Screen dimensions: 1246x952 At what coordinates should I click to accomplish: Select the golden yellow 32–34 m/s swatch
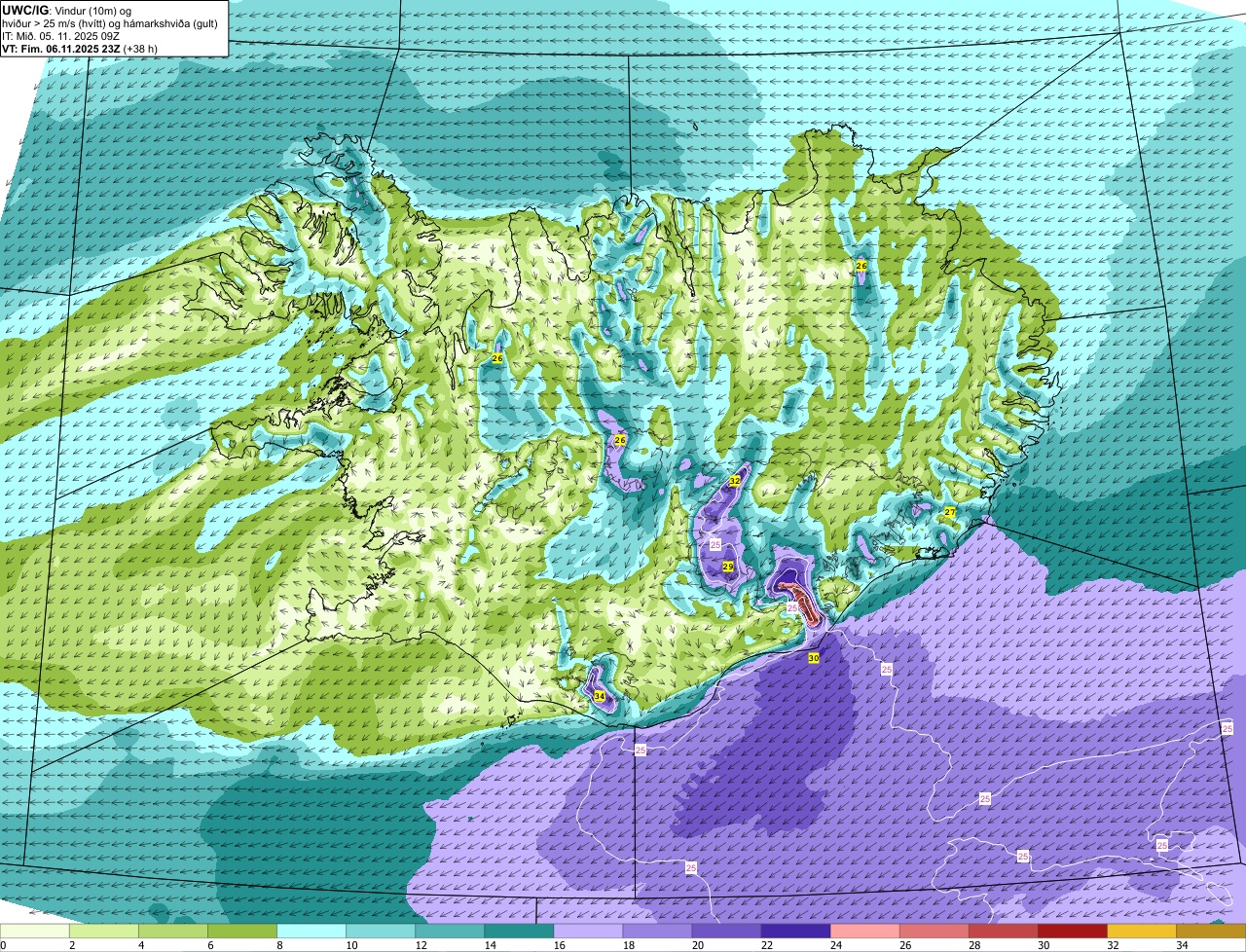pyautogui.click(x=1141, y=932)
